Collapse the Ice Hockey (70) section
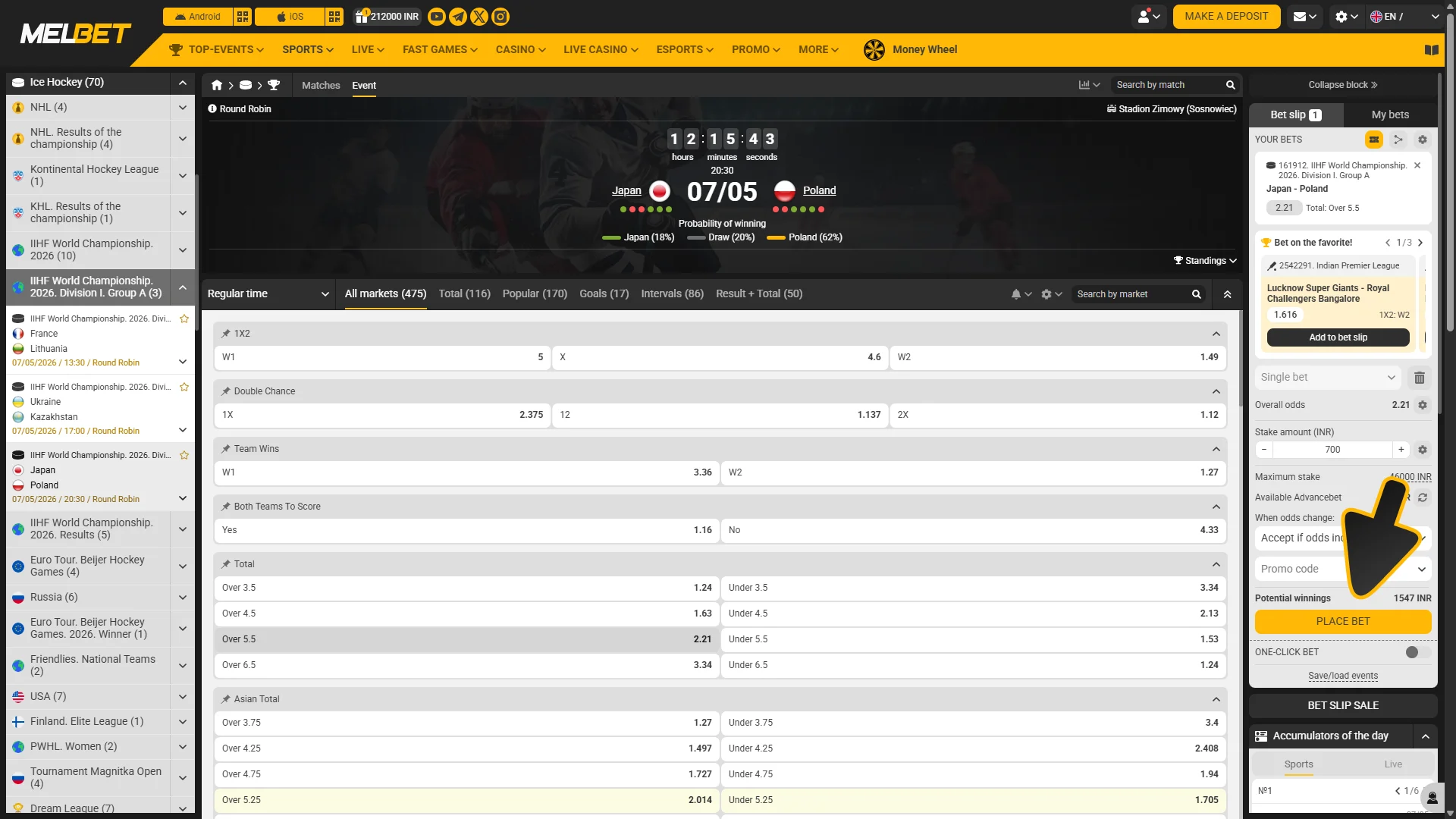Image resolution: width=1456 pixels, height=819 pixels. click(182, 83)
